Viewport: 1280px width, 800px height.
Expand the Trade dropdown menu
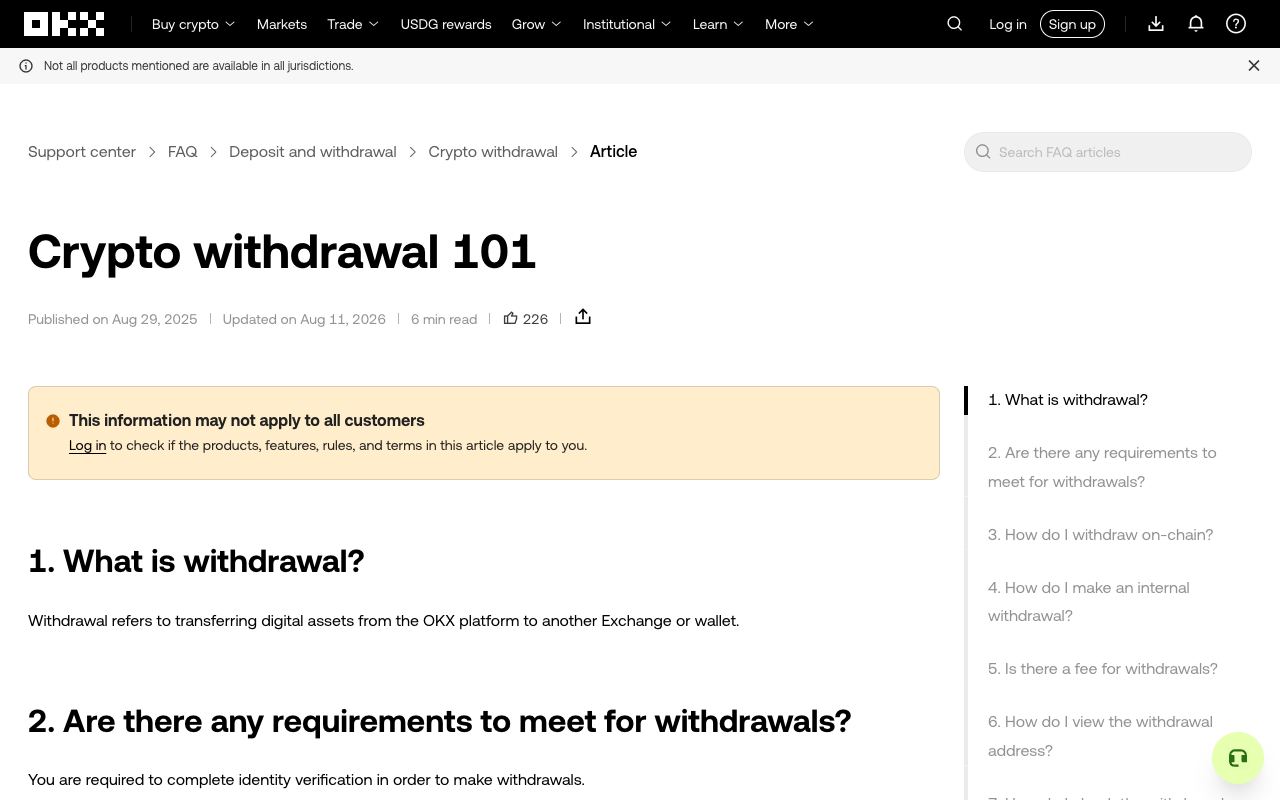(353, 24)
